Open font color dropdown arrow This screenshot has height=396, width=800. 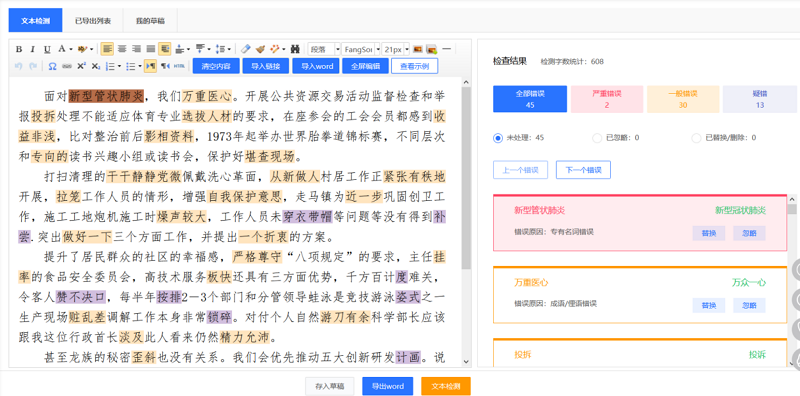[70, 50]
